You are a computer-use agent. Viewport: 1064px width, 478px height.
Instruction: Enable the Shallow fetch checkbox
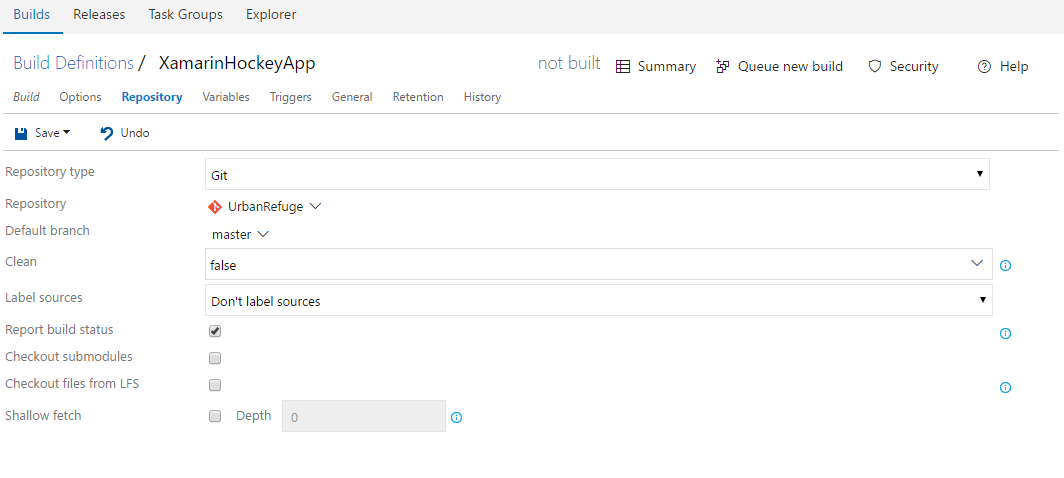click(215, 416)
